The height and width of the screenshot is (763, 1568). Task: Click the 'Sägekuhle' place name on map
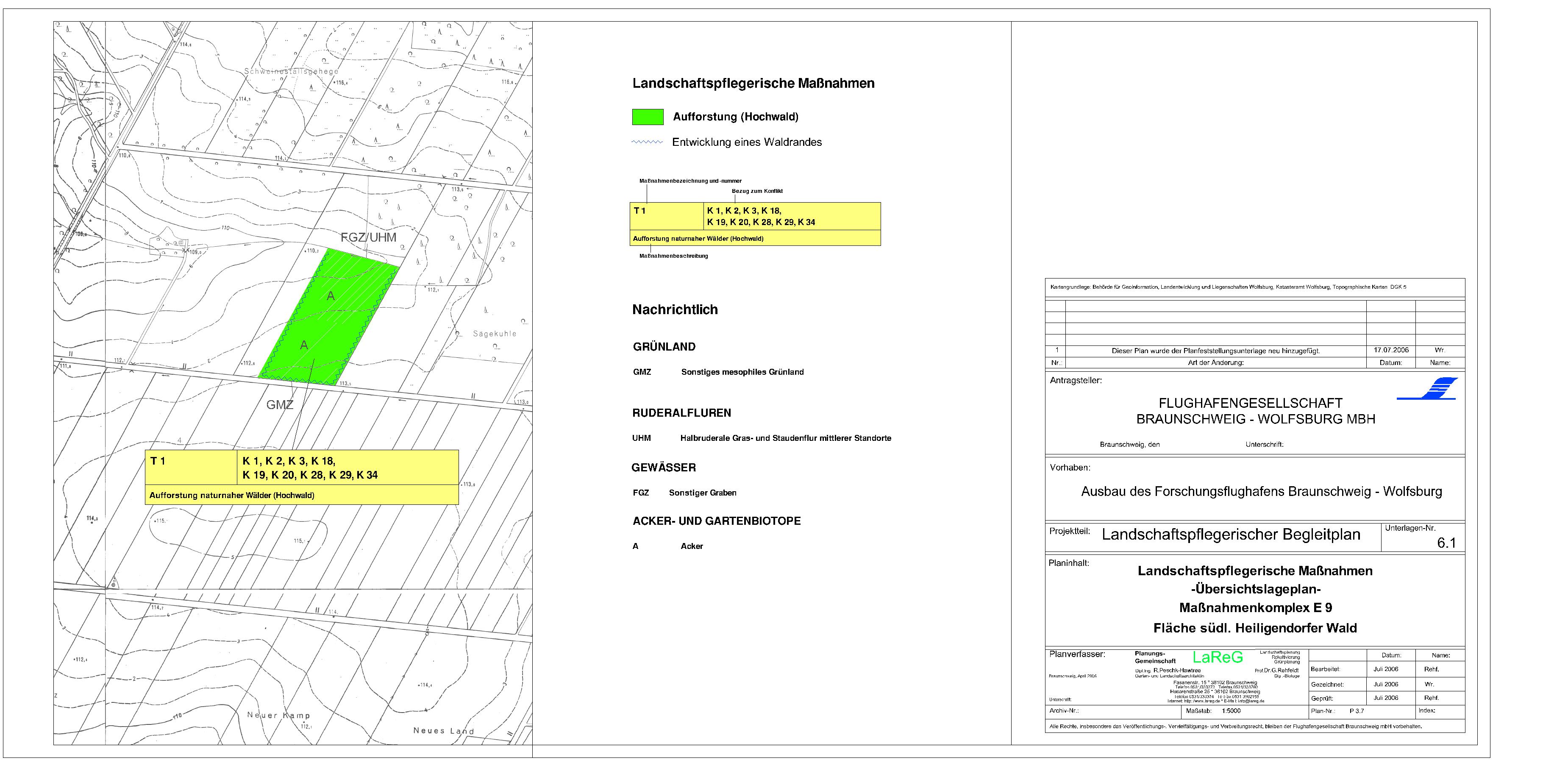pyautogui.click(x=494, y=334)
